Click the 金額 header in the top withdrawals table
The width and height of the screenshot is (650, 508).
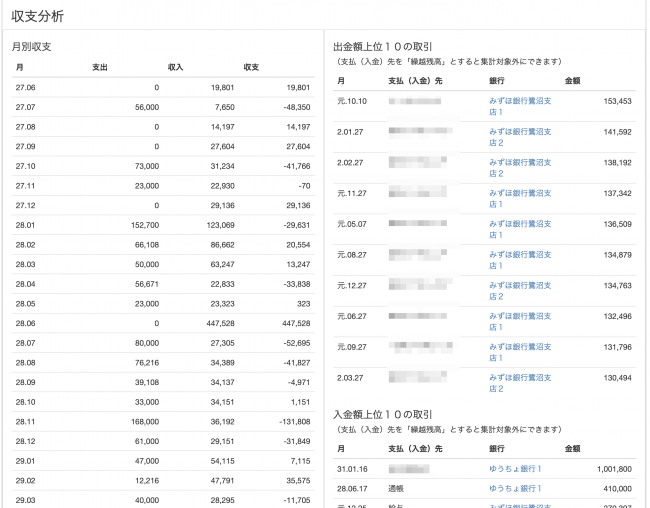click(573, 79)
